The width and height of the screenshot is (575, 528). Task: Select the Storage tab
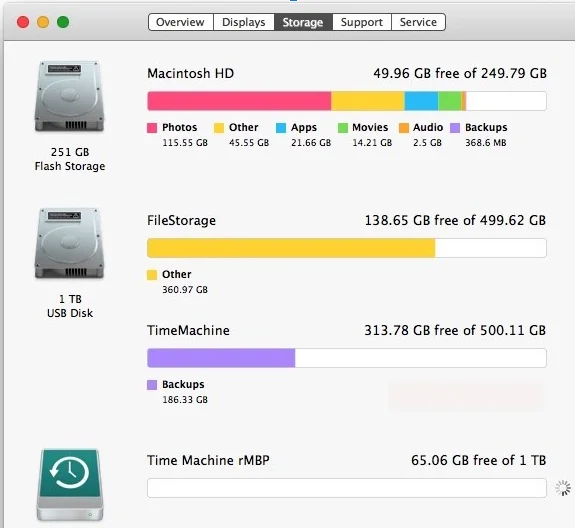tap(303, 22)
